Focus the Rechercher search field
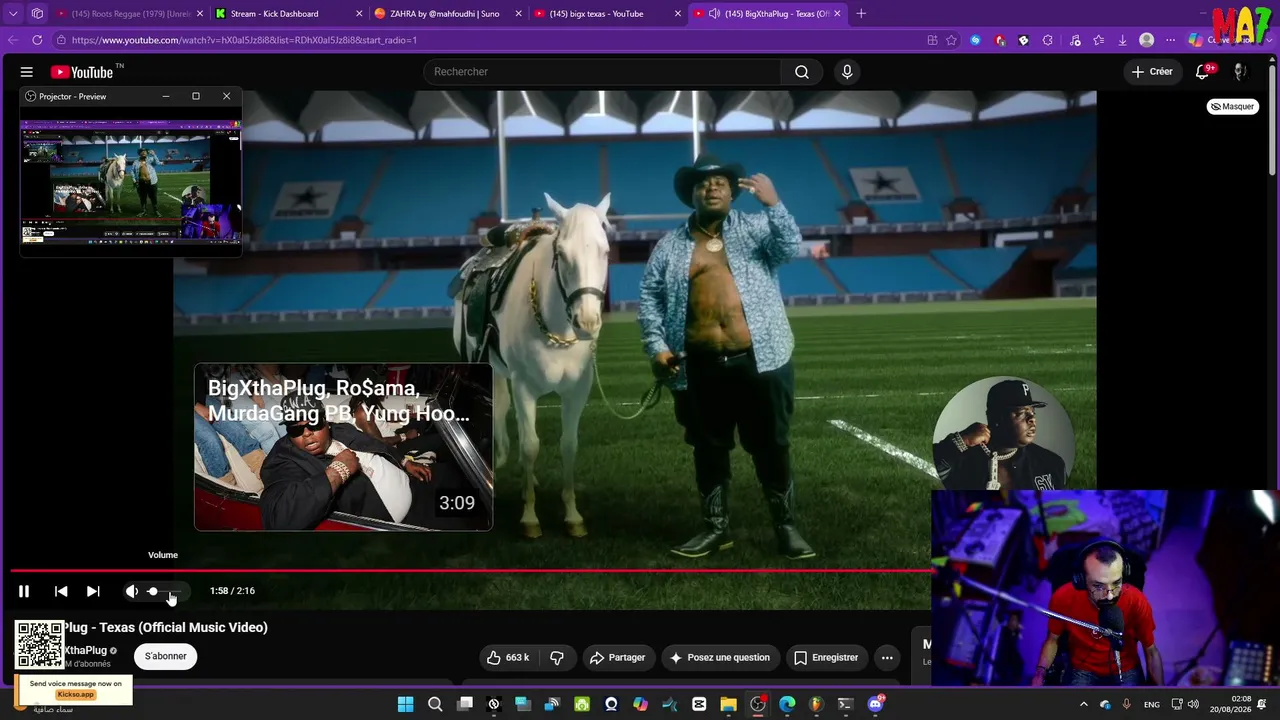 coord(602,72)
